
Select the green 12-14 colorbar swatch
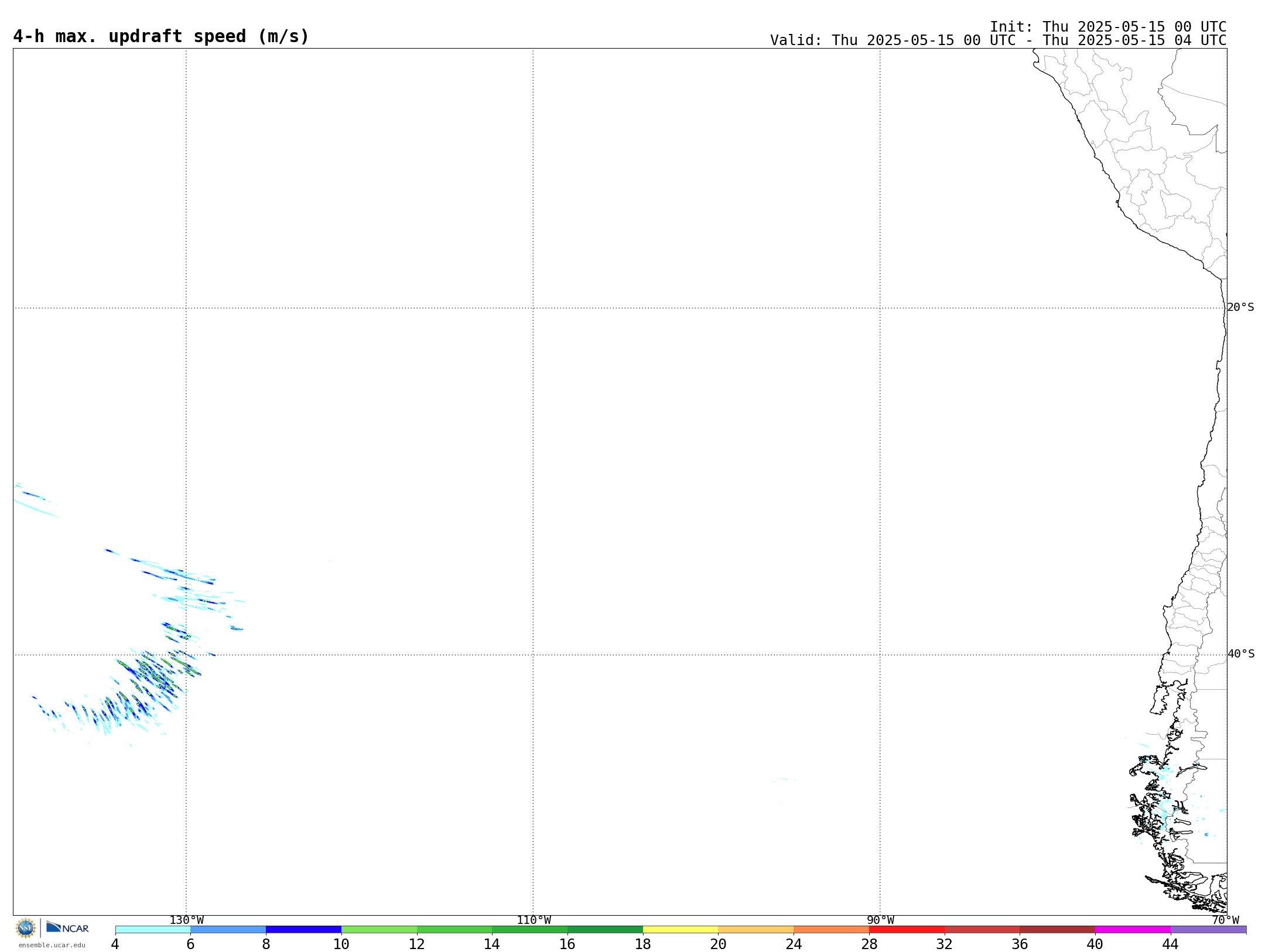point(454,930)
